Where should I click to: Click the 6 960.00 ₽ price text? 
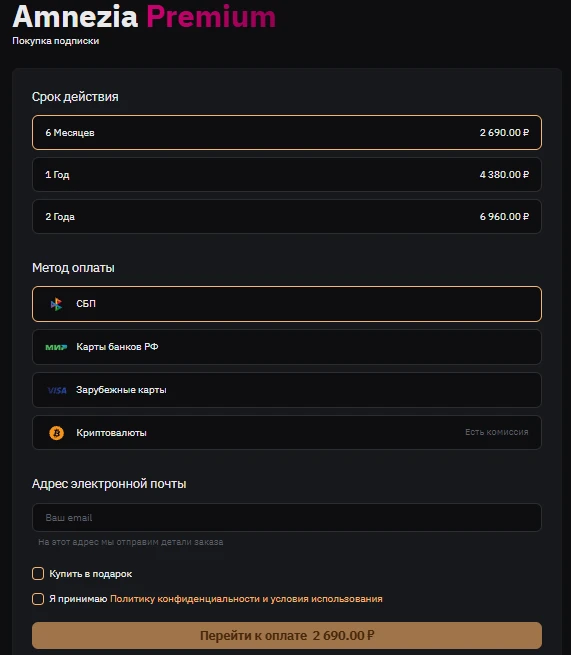tap(504, 216)
